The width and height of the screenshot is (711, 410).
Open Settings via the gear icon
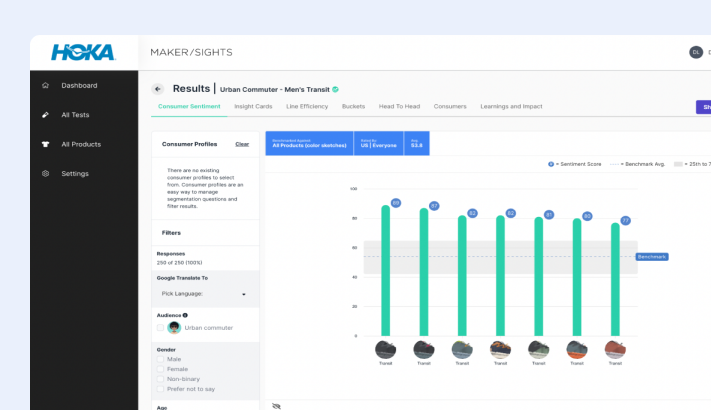[45, 174]
